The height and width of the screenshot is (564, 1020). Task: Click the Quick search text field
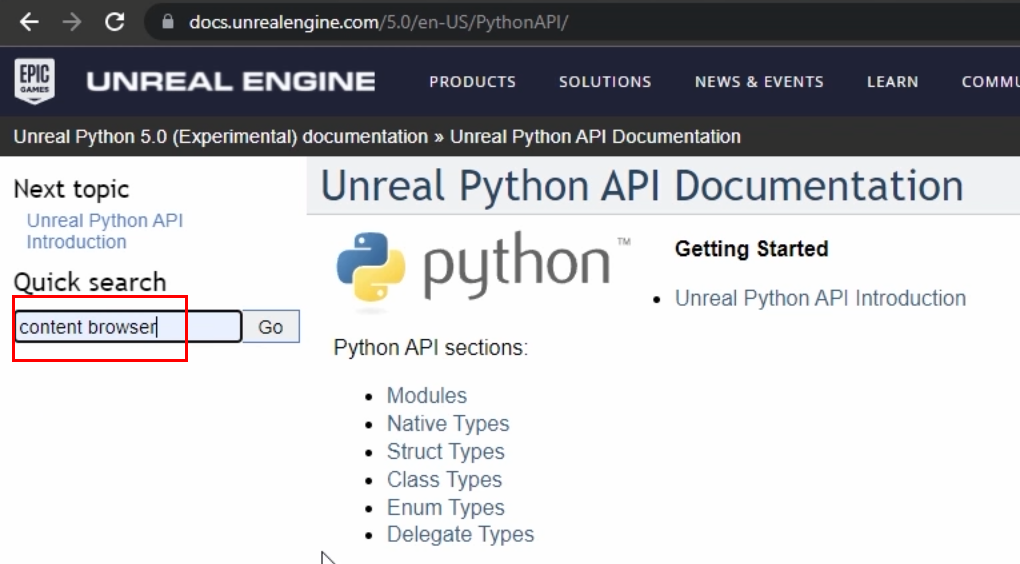click(128, 327)
